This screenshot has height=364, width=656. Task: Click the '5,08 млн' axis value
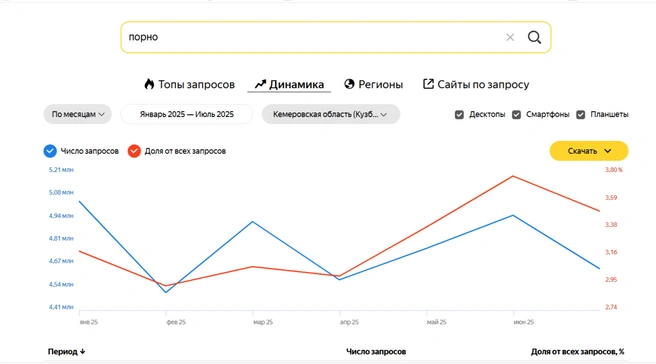pos(61,192)
